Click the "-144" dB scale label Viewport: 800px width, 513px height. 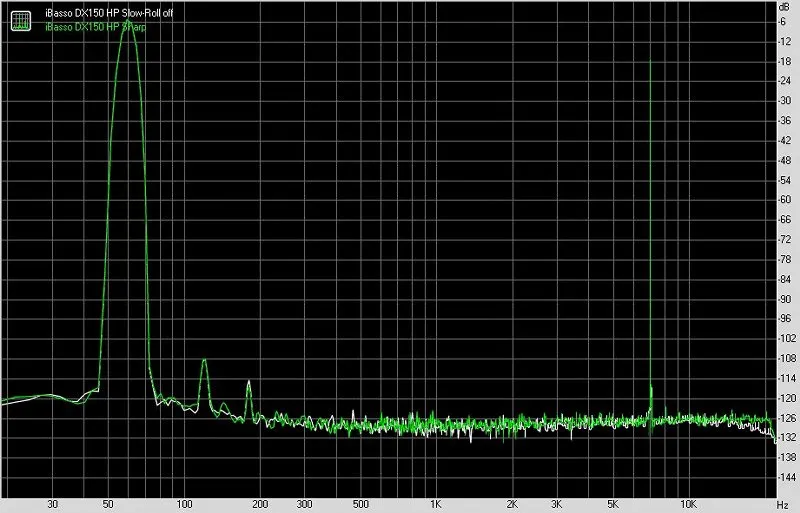coord(786,477)
